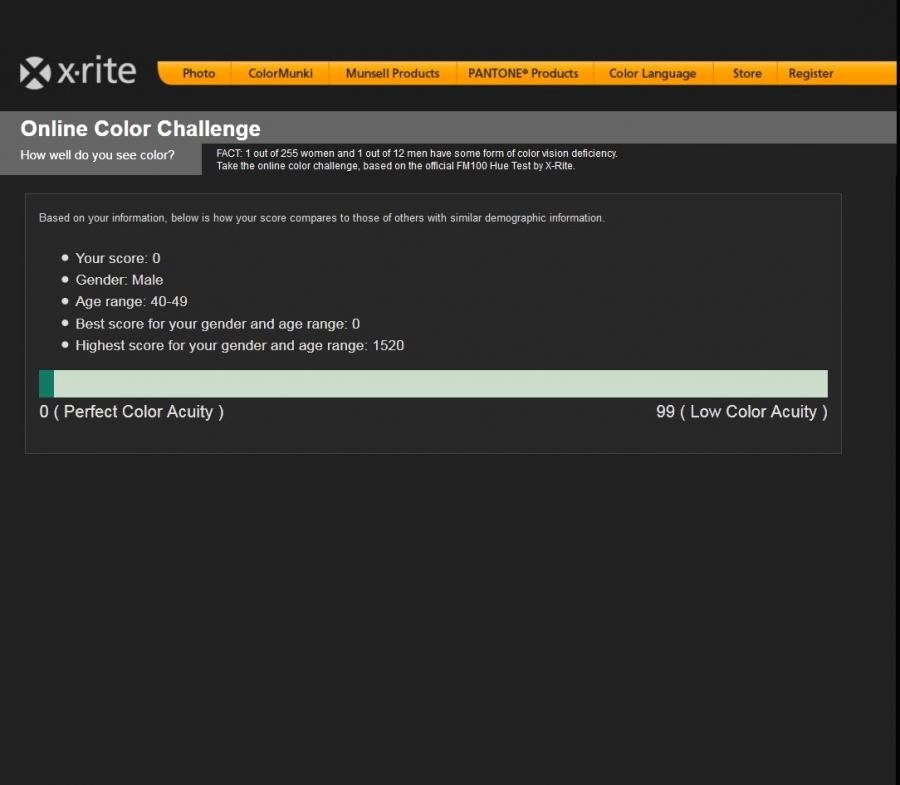This screenshot has height=785, width=900.
Task: Click the light green acuity score bar
Action: (x=440, y=384)
